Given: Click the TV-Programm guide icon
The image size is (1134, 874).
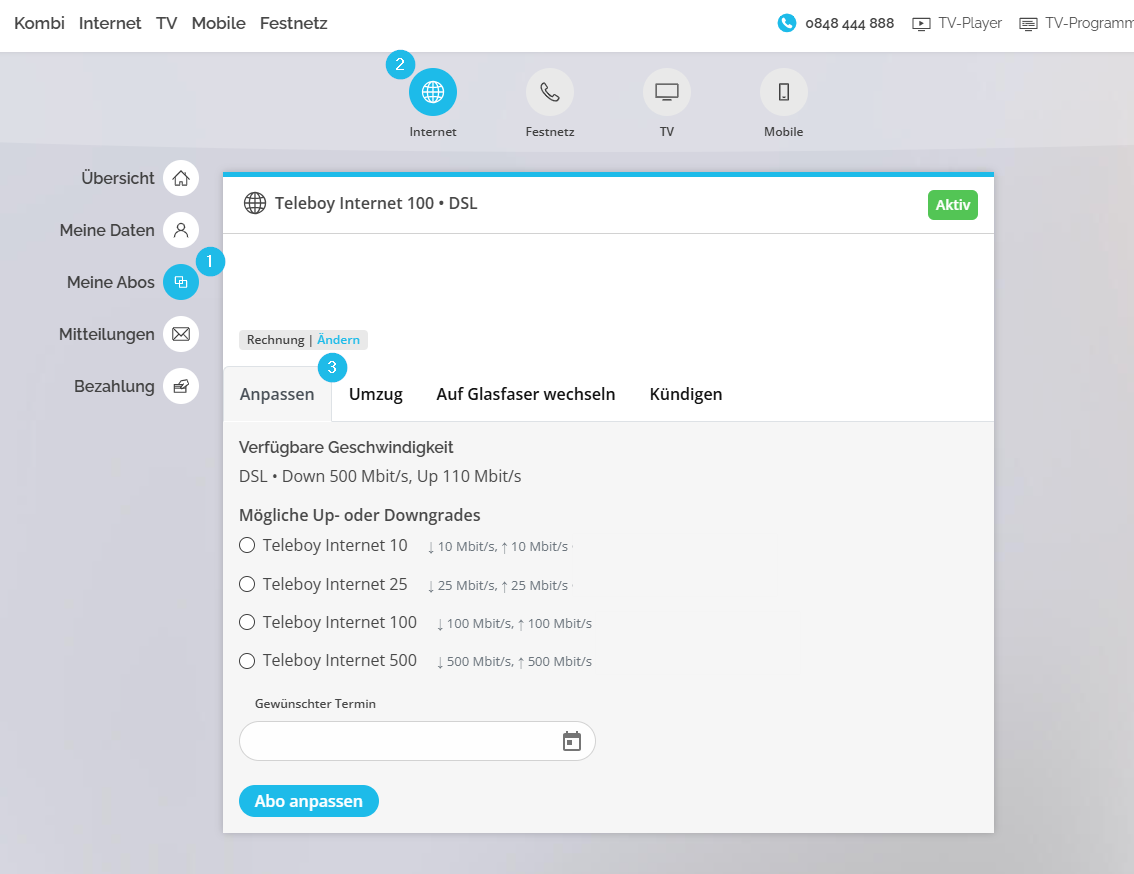Looking at the screenshot, I should point(1028,24).
